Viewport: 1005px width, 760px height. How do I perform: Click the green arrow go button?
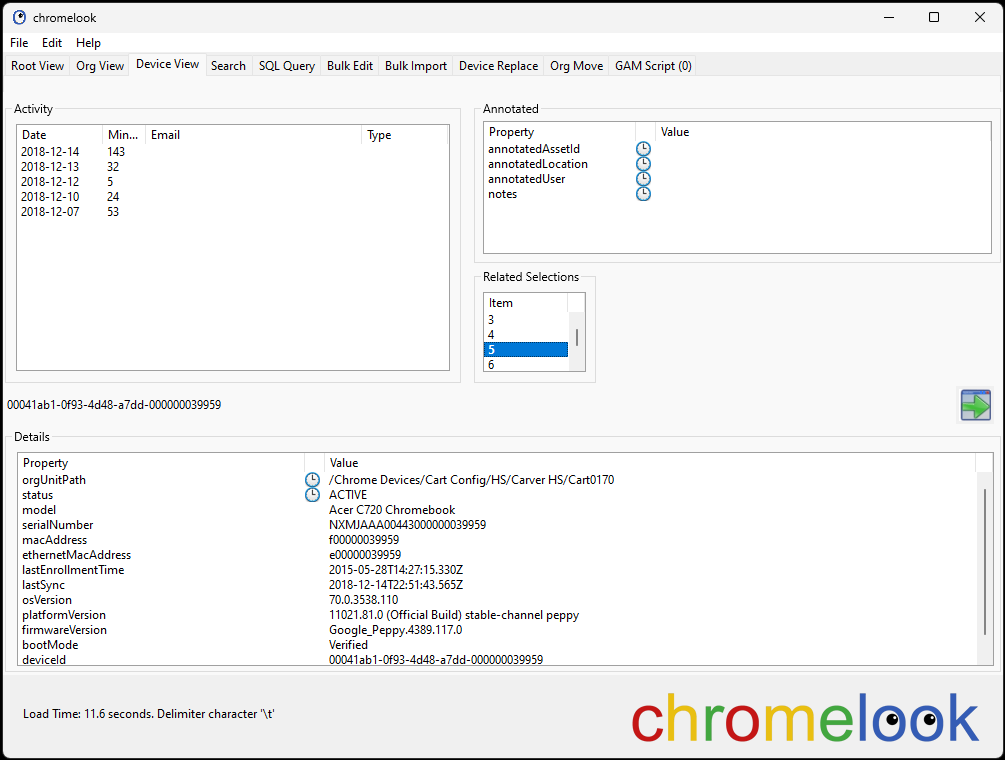pyautogui.click(x=976, y=405)
